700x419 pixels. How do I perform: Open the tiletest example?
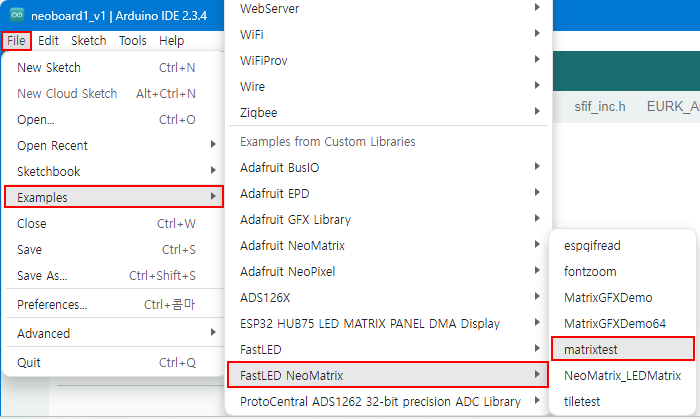click(623, 401)
